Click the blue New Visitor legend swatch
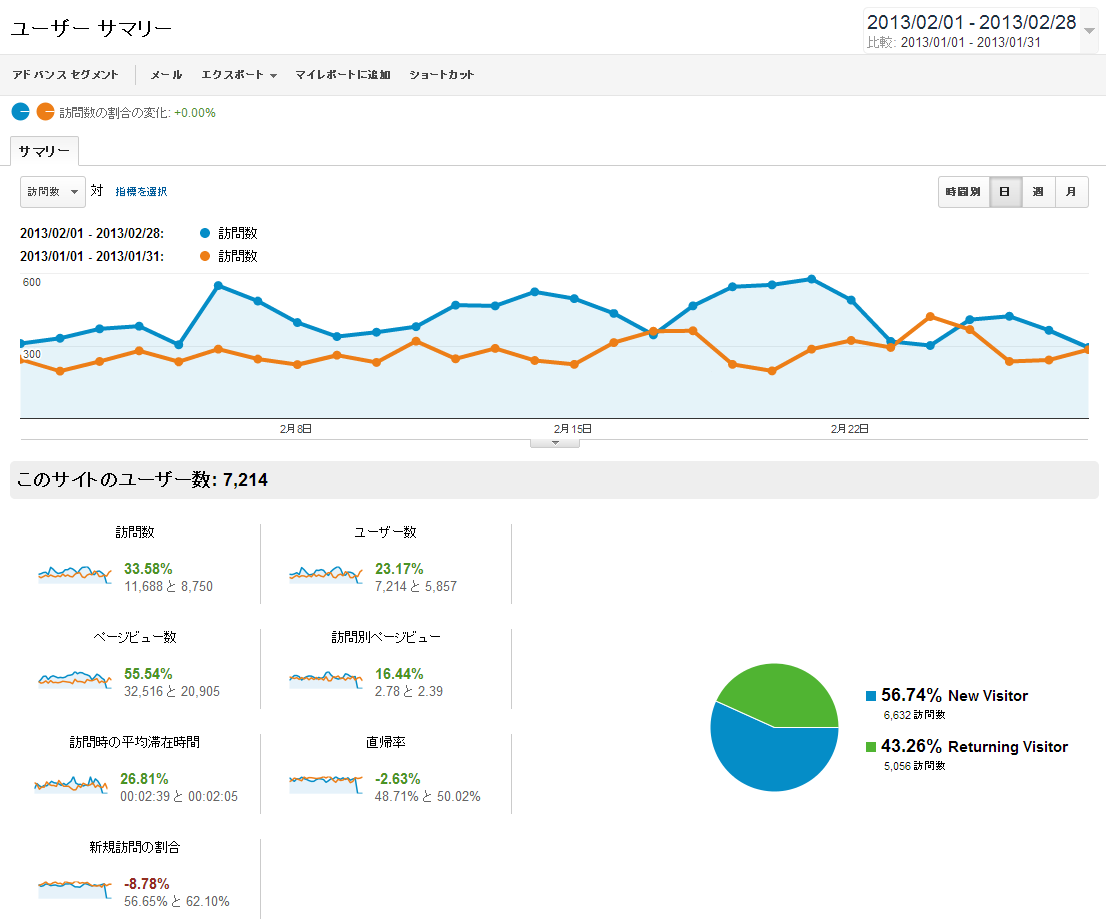The width and height of the screenshot is (1106, 924). (x=871, y=696)
